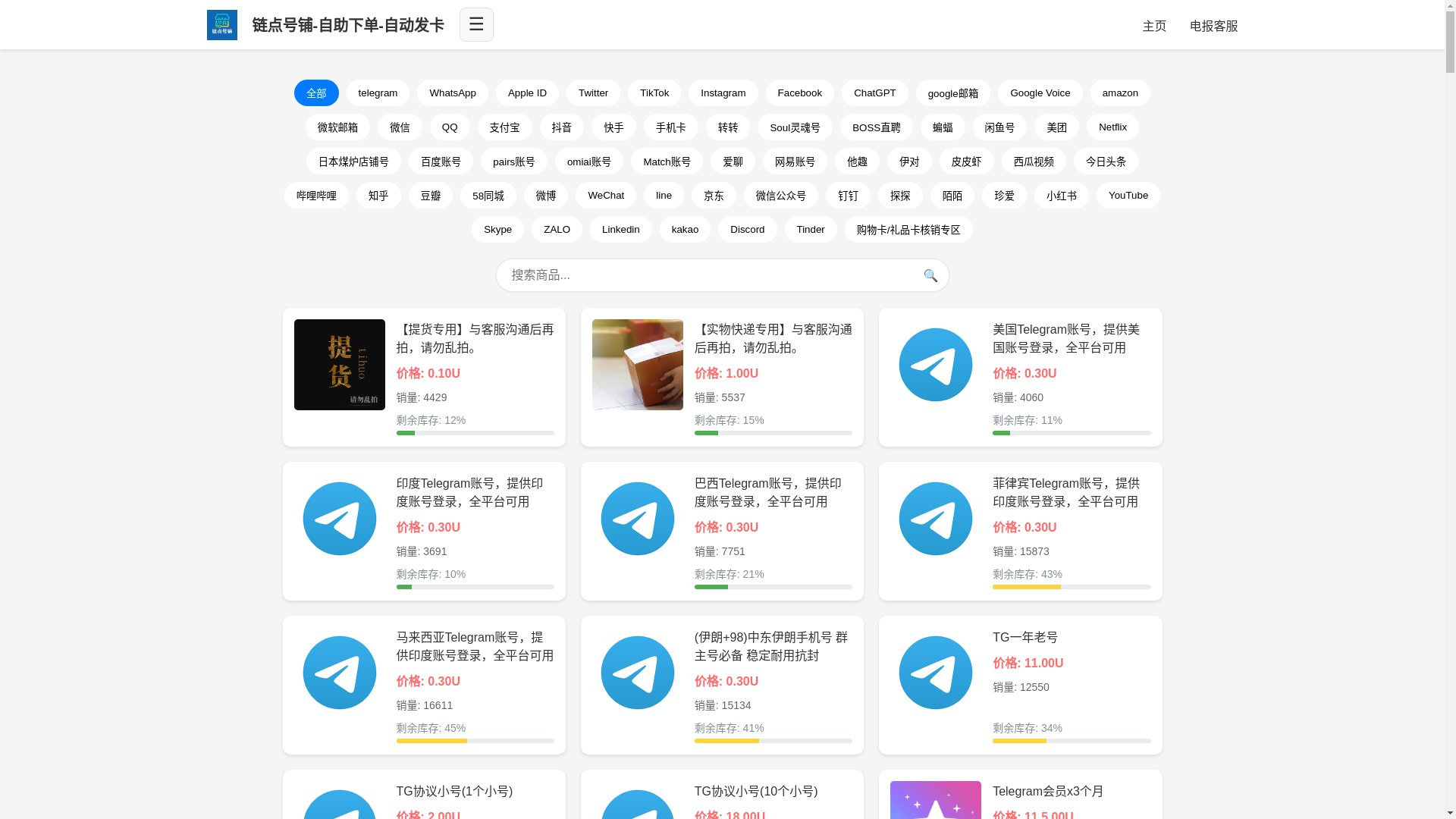The image size is (1456, 819).
Task: Select kakao category
Action: tap(686, 229)
